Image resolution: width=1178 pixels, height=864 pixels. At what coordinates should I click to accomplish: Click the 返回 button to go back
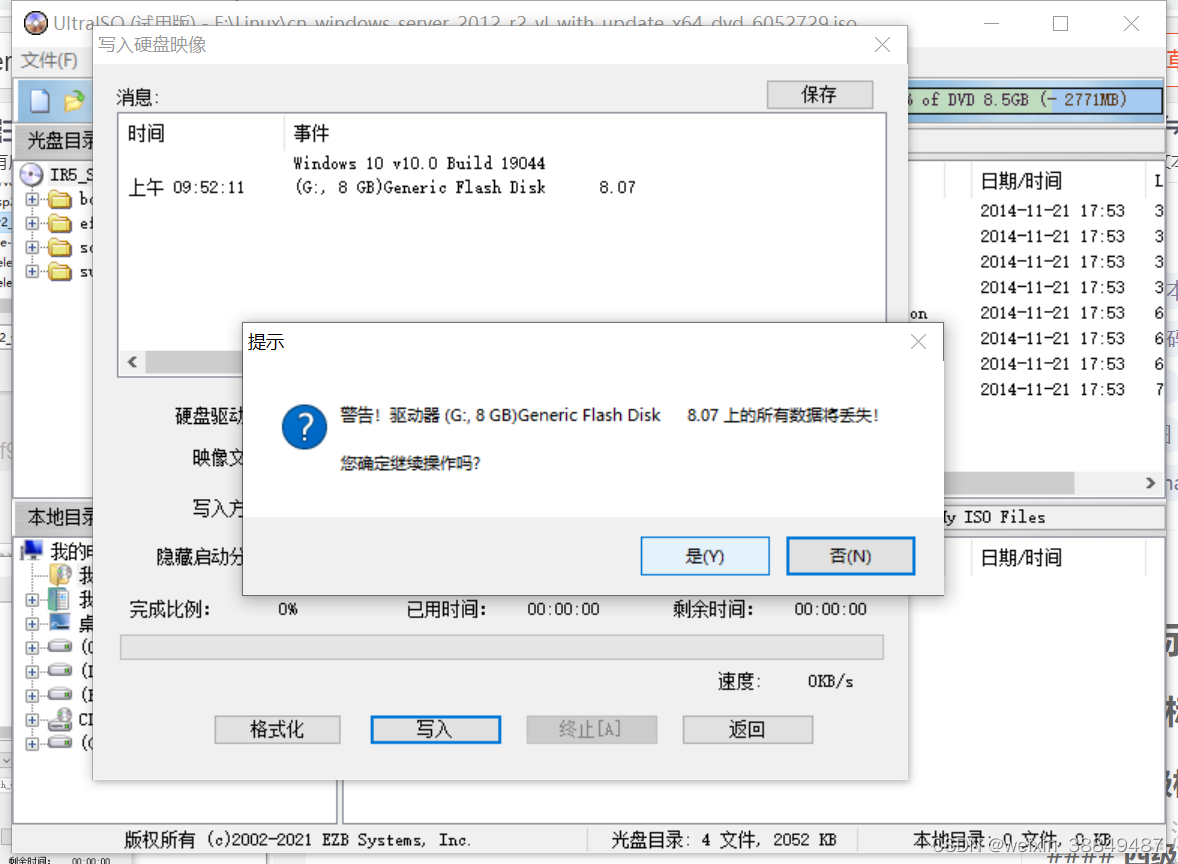pyautogui.click(x=747, y=729)
